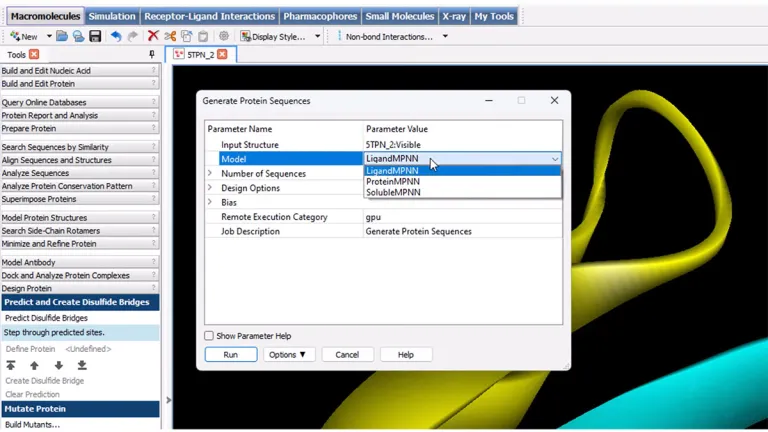Close the Tools panel
This screenshot has height=432, width=768.
pos(34,54)
